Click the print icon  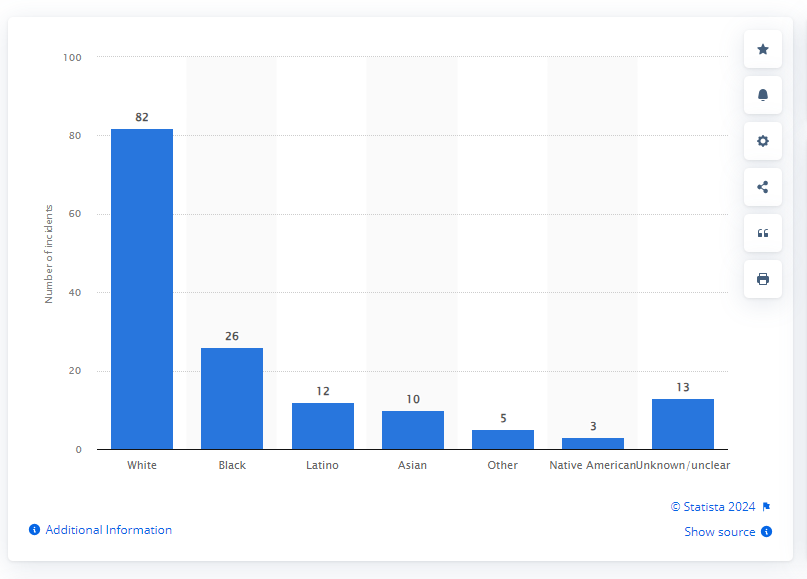[763, 279]
